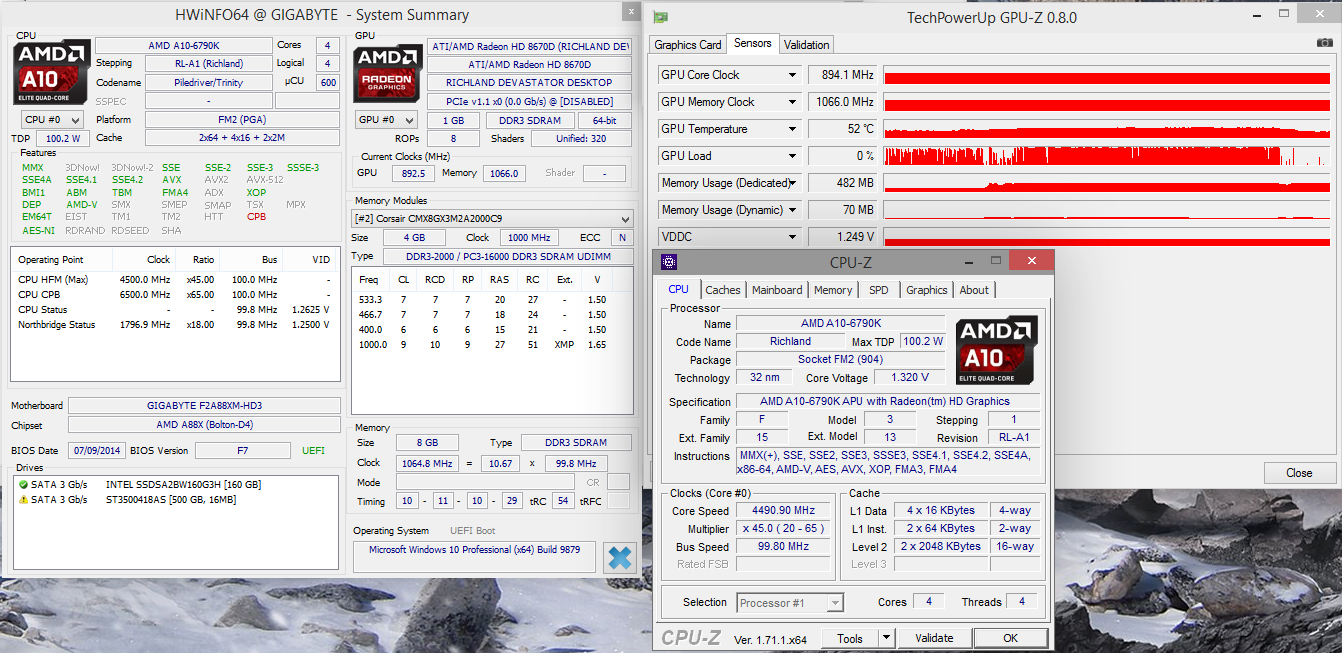Click the Close button in GPU-Z
The width and height of the screenshot is (1342, 653).
point(1299,473)
